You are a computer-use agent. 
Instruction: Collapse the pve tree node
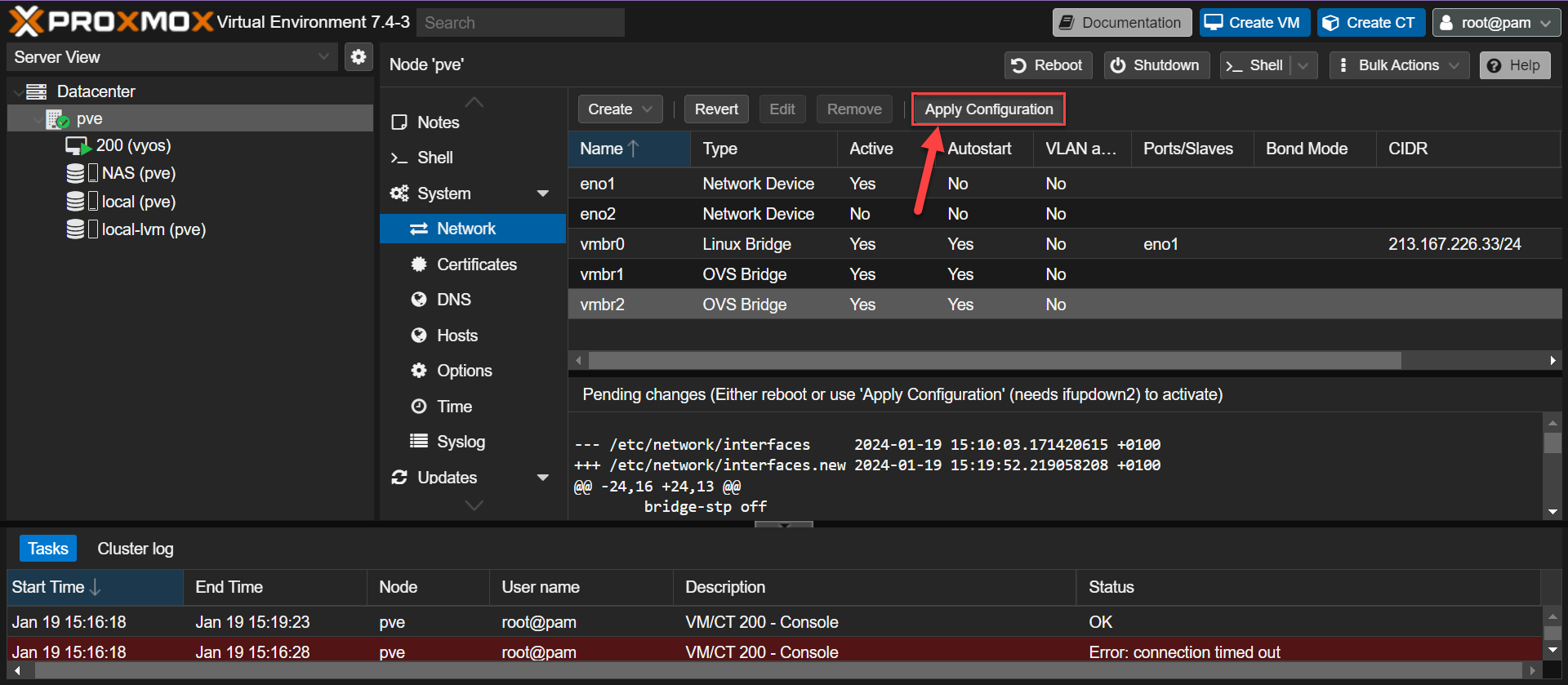[x=38, y=119]
